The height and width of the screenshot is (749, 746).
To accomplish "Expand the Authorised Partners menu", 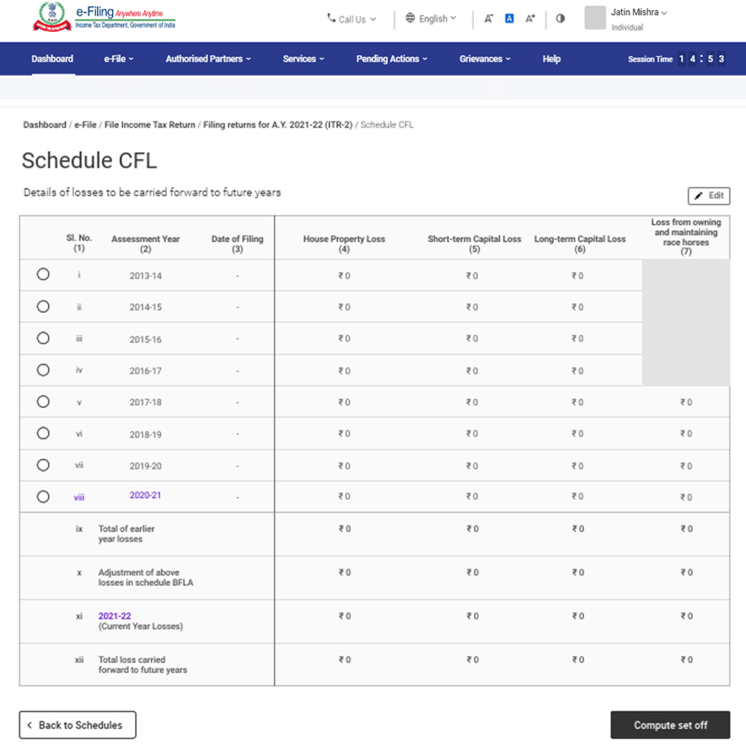I will [208, 59].
